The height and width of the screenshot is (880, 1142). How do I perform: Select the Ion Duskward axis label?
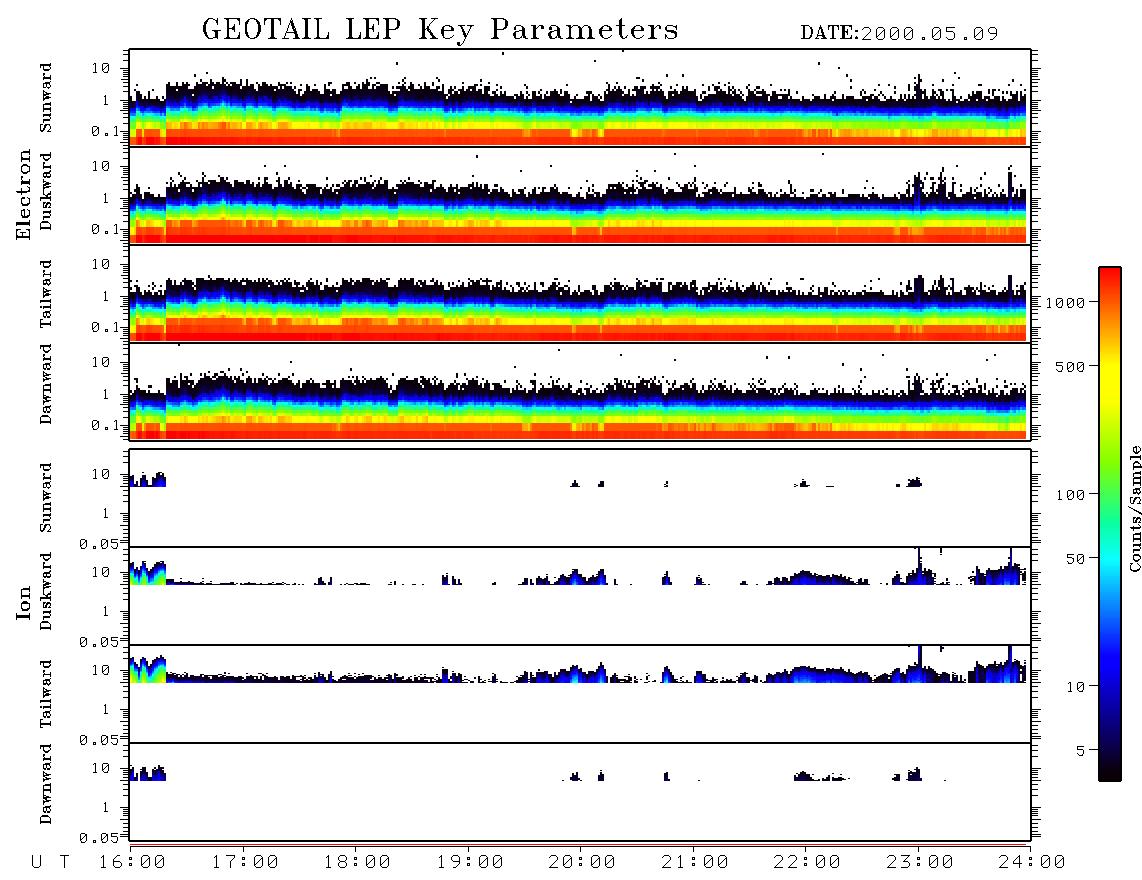[x=46, y=591]
